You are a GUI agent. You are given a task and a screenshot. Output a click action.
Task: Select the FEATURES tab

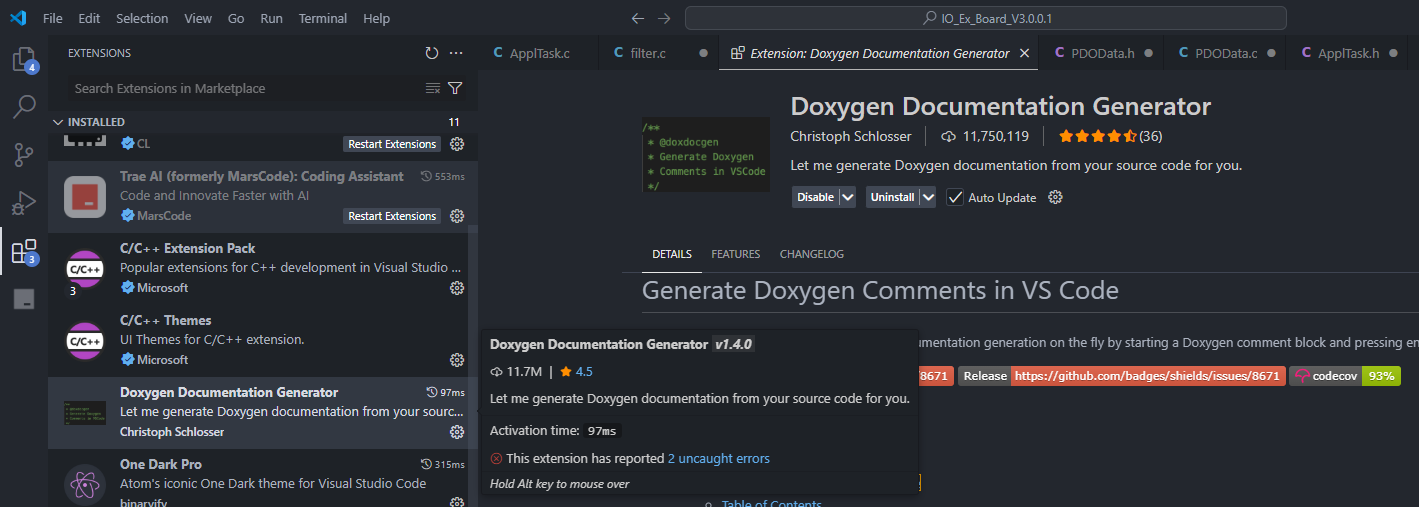coord(736,254)
